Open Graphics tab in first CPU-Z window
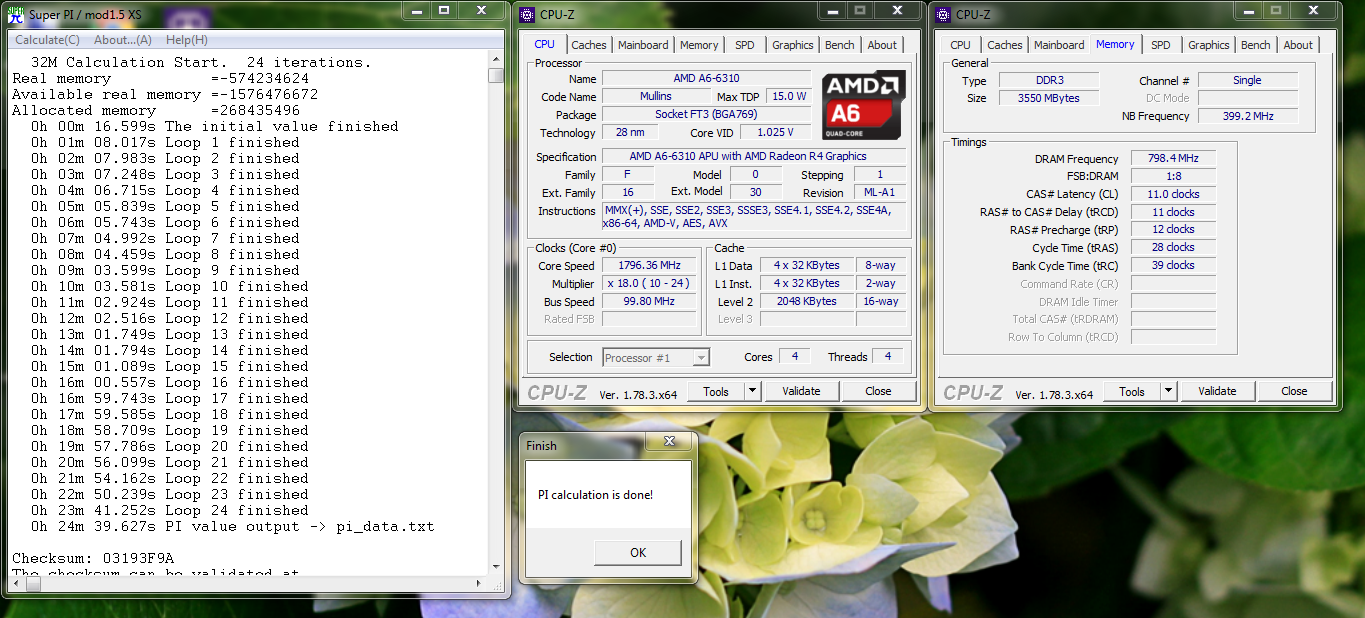Screen dimensions: 1365x618 tap(793, 45)
